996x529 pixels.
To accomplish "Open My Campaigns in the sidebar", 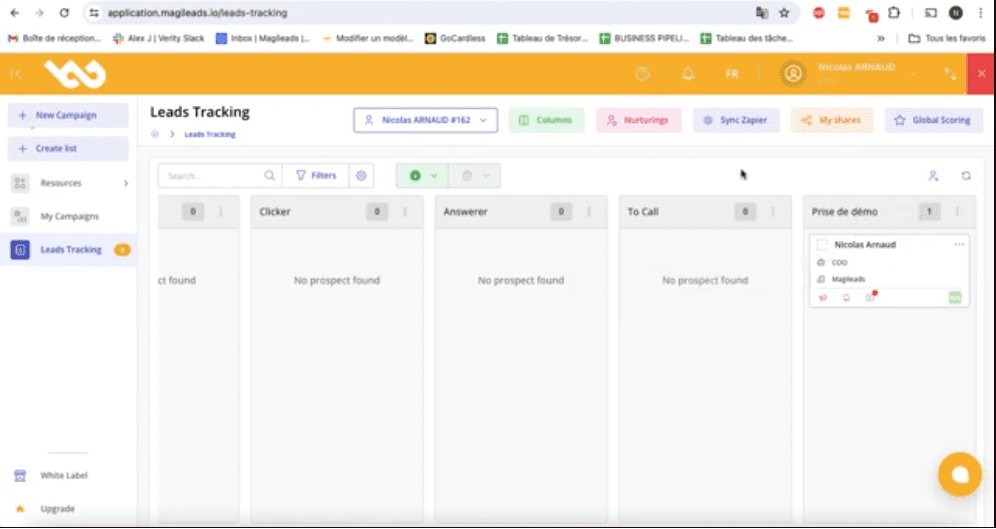I will coord(69,216).
